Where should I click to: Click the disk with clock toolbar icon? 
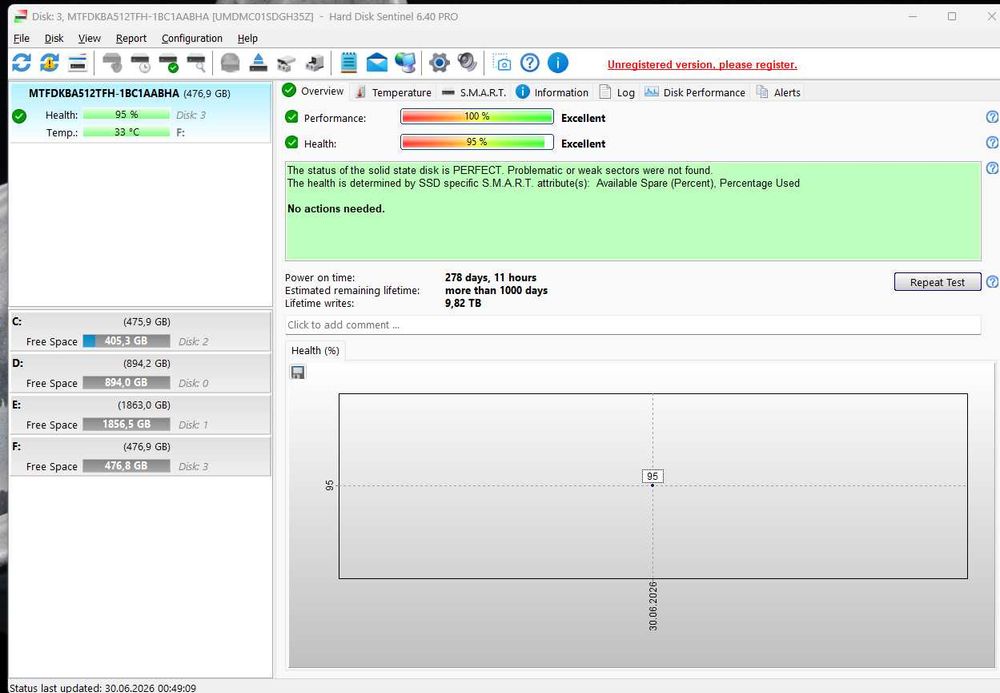(x=140, y=62)
